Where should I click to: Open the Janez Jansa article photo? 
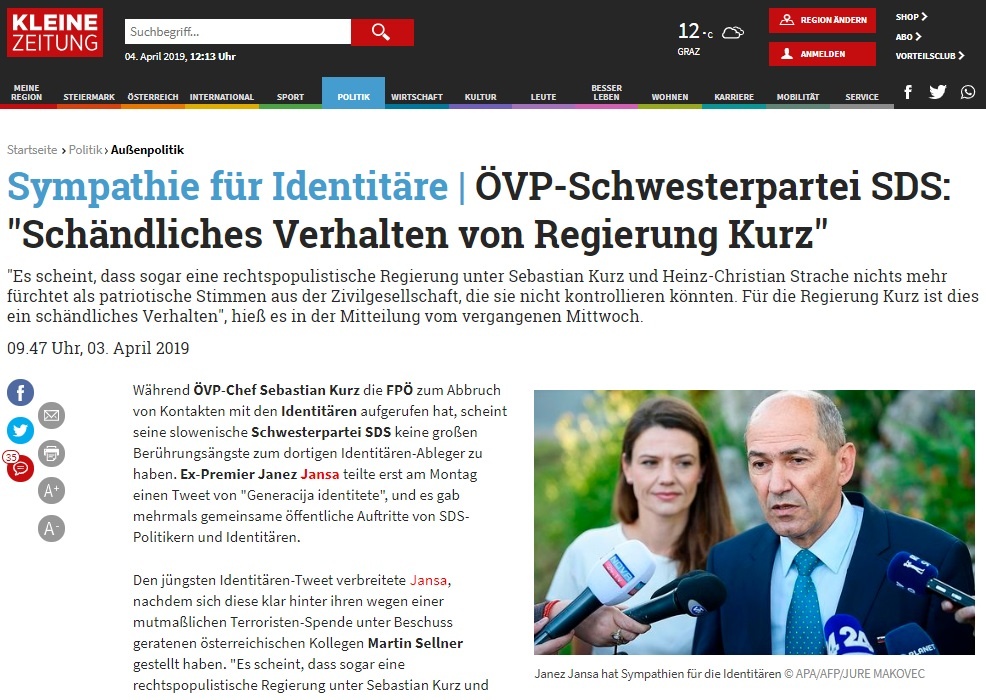[x=754, y=522]
